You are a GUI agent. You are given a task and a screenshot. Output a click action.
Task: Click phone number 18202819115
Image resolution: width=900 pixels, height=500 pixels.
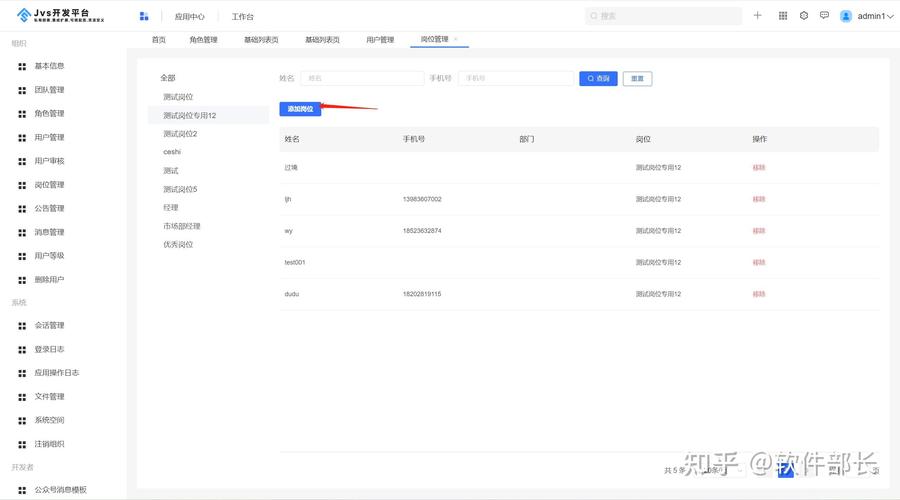point(422,294)
